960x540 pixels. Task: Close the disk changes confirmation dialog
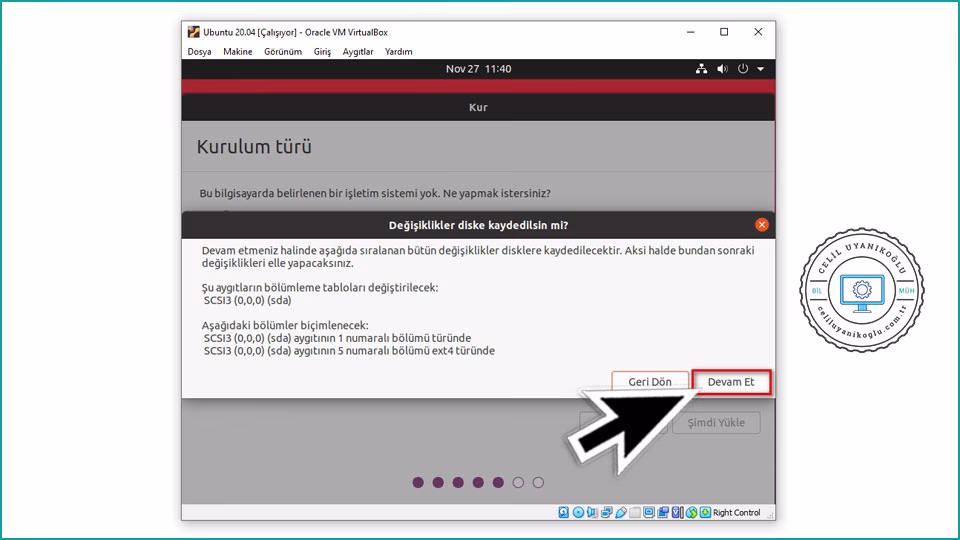point(762,225)
